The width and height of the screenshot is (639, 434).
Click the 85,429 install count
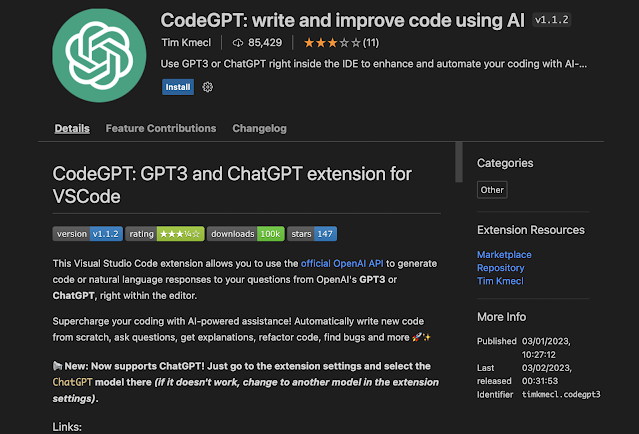(265, 42)
